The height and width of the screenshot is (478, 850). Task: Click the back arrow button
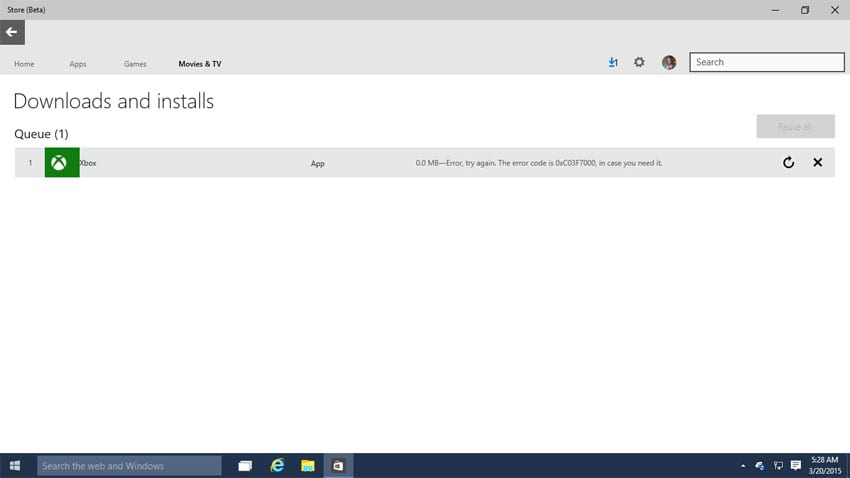12,32
